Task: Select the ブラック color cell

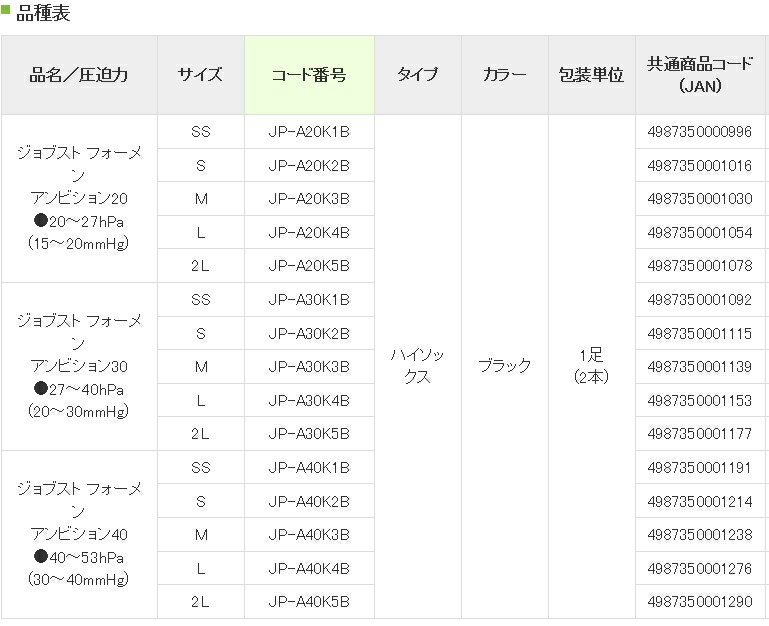Action: click(x=504, y=366)
